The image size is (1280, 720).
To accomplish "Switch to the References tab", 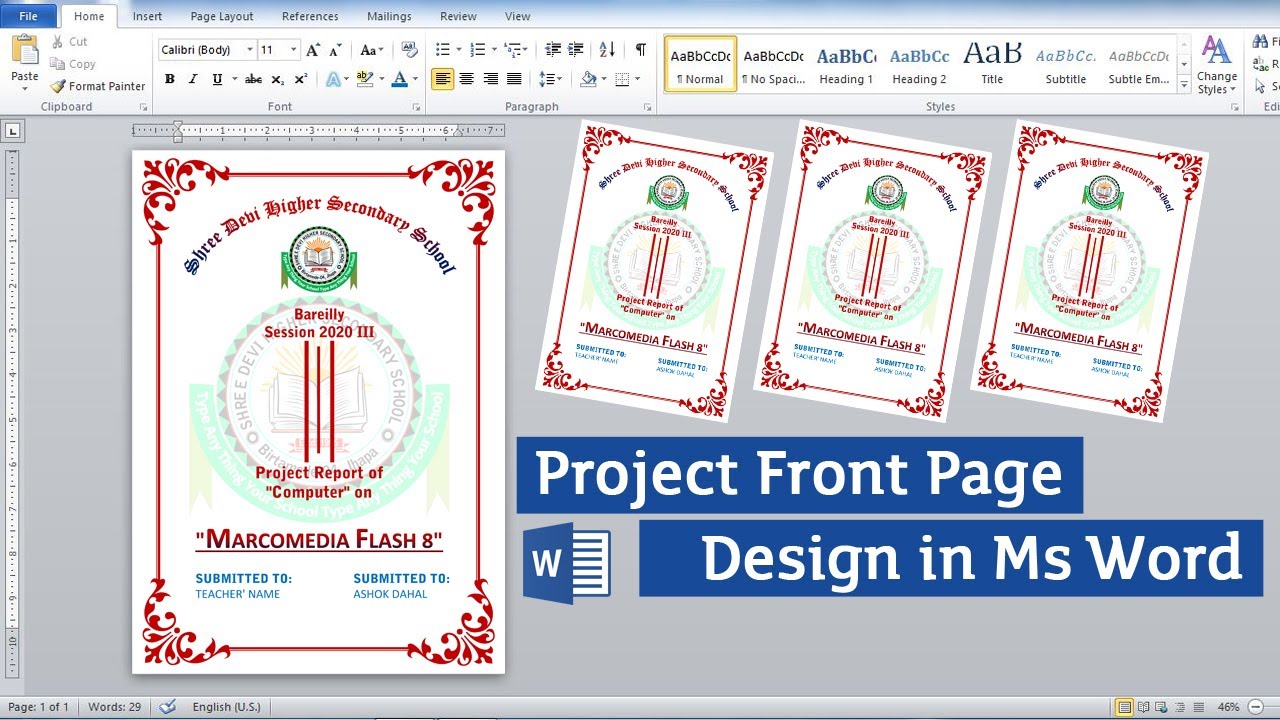I will (x=310, y=16).
